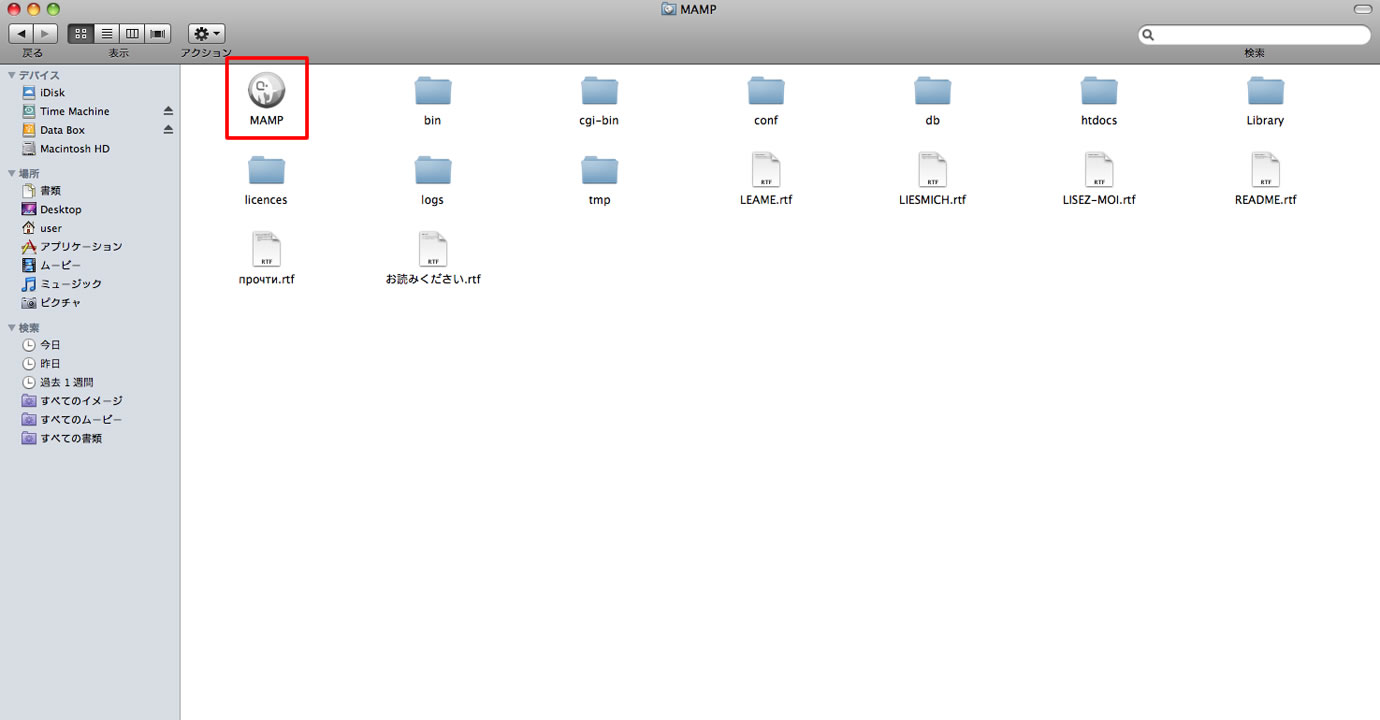This screenshot has height=720, width=1380.
Task: Click the MAMP folder proxy icon in title
Action: pyautogui.click(x=669, y=9)
